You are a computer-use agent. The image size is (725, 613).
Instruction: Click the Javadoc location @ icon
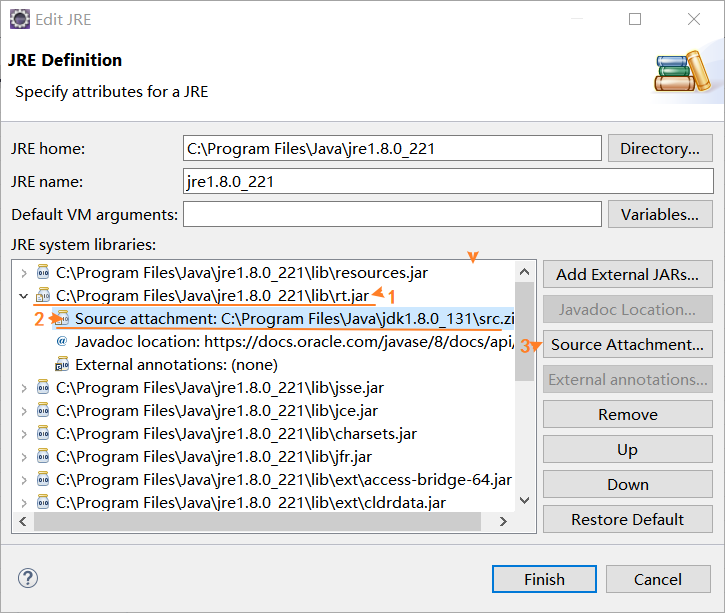coord(61,341)
